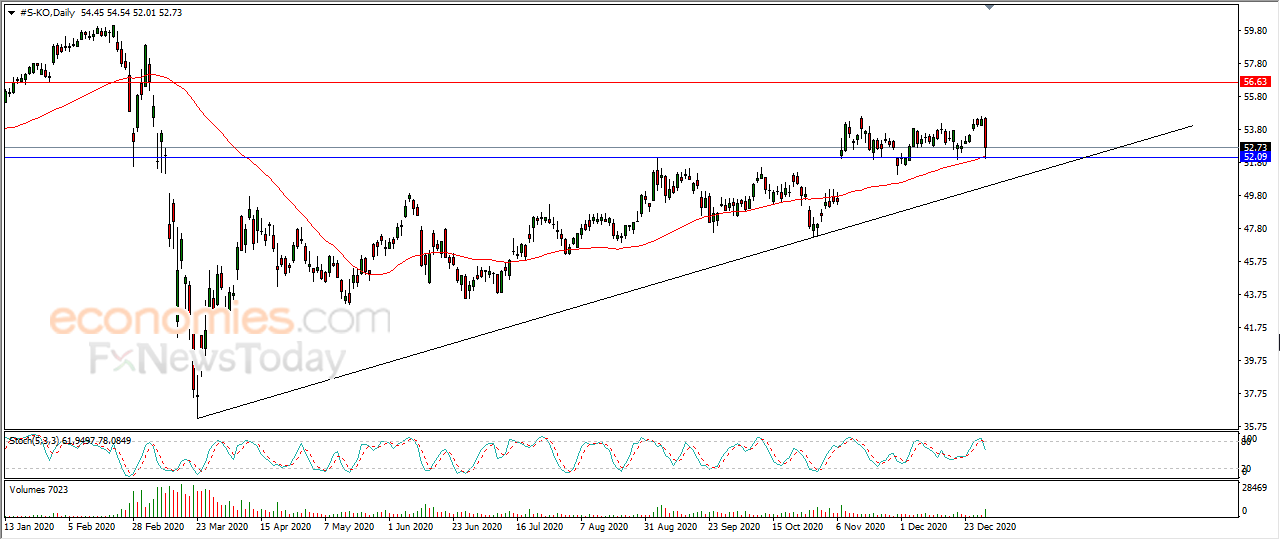
Task: Click the Volumes 7023 indicator label
Action: (x=37, y=489)
